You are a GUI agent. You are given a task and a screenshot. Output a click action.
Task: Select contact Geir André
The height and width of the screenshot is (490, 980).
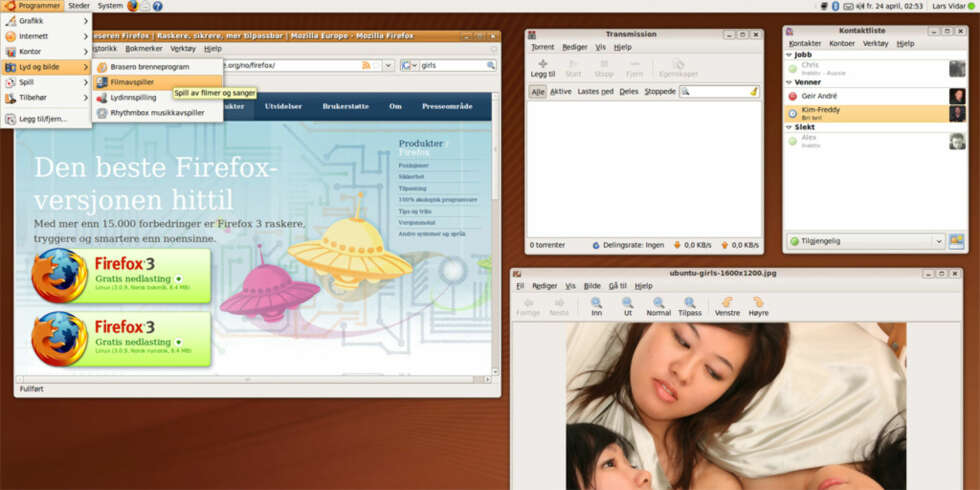coord(875,96)
